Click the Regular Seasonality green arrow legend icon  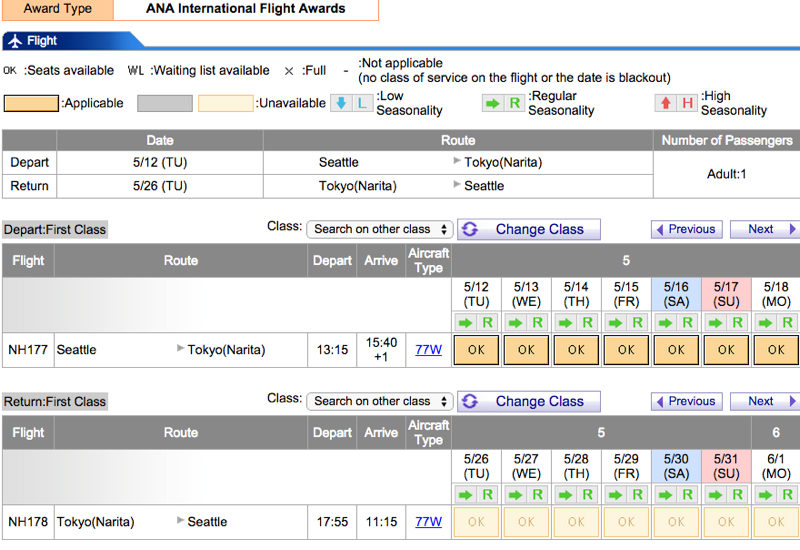click(x=493, y=104)
